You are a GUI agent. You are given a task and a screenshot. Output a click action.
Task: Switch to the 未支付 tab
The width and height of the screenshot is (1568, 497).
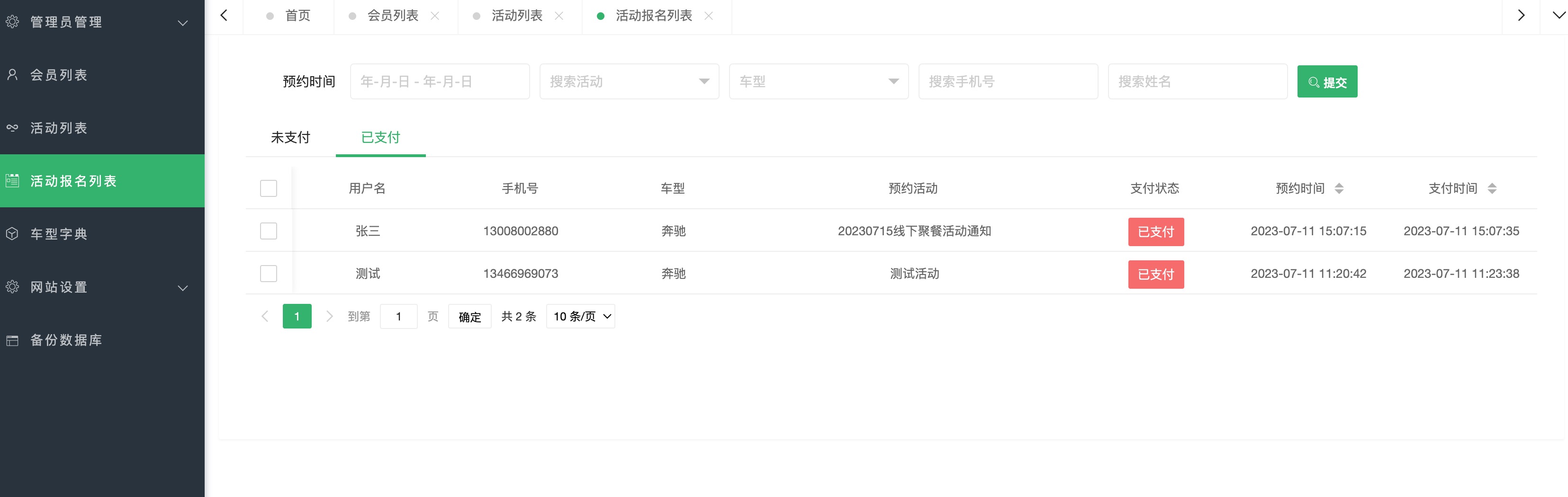pos(290,137)
